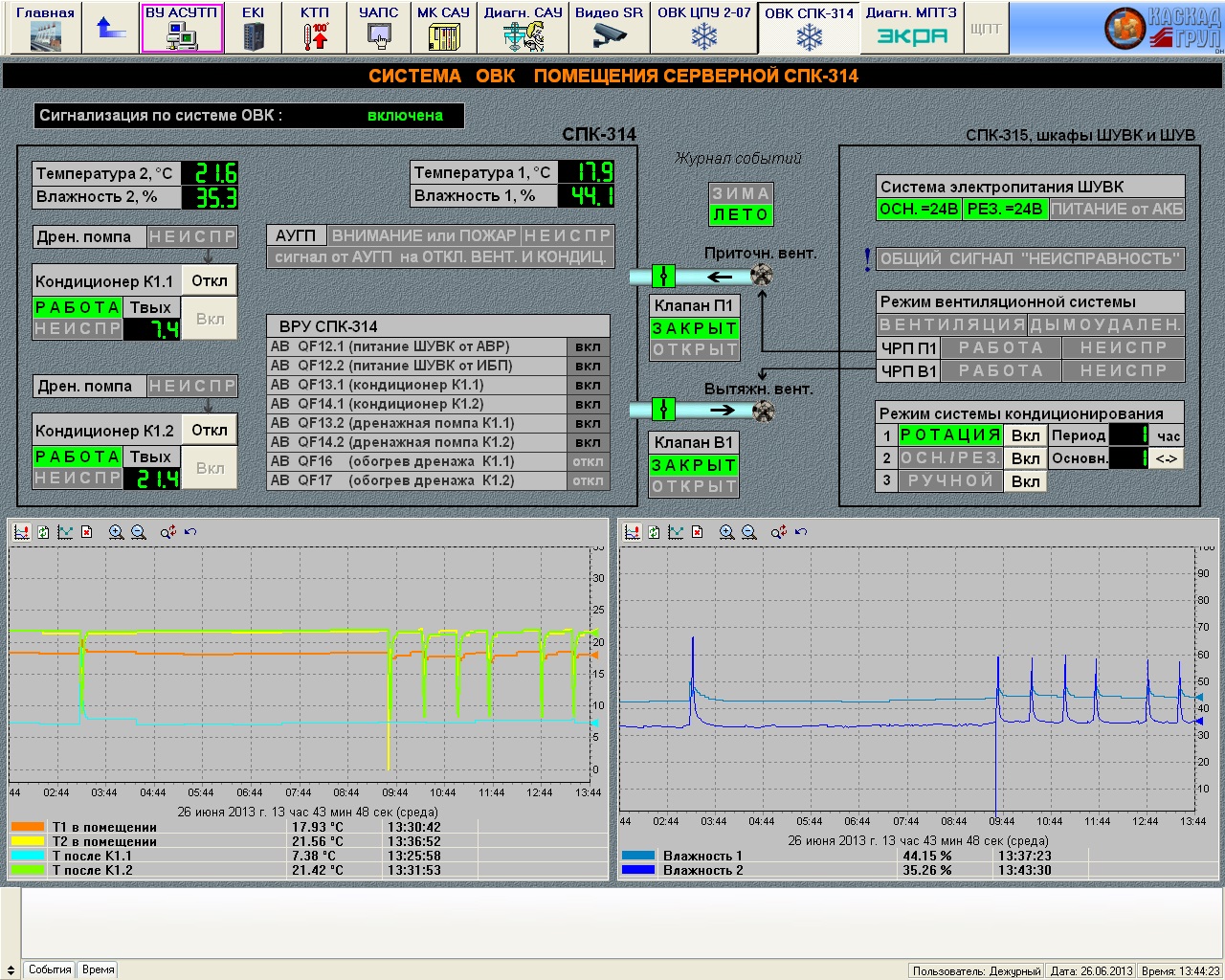Turn off Кондиционер К1.1 with Откл

(210, 280)
